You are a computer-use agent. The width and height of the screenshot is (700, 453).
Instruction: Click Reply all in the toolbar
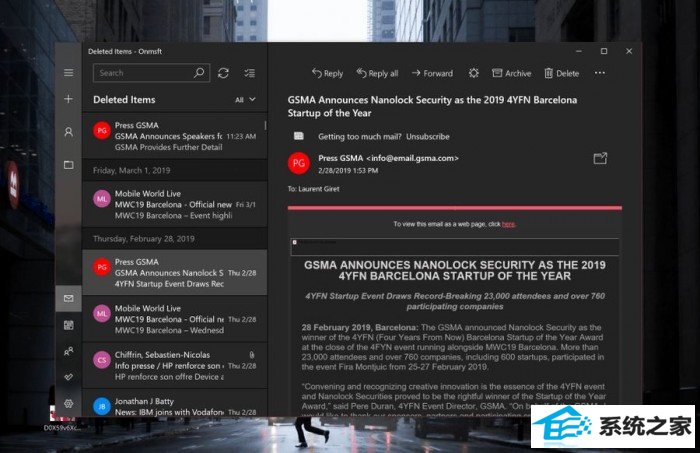pyautogui.click(x=377, y=73)
